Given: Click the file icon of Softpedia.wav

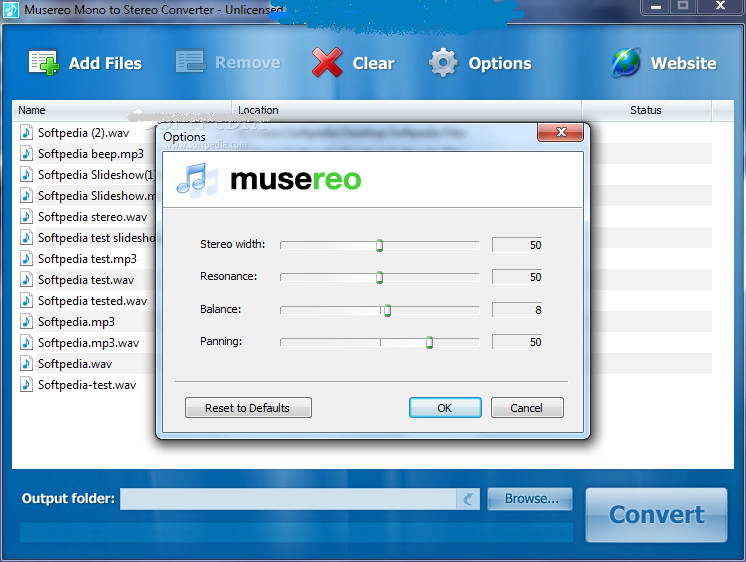Looking at the screenshot, I should click(x=26, y=364).
